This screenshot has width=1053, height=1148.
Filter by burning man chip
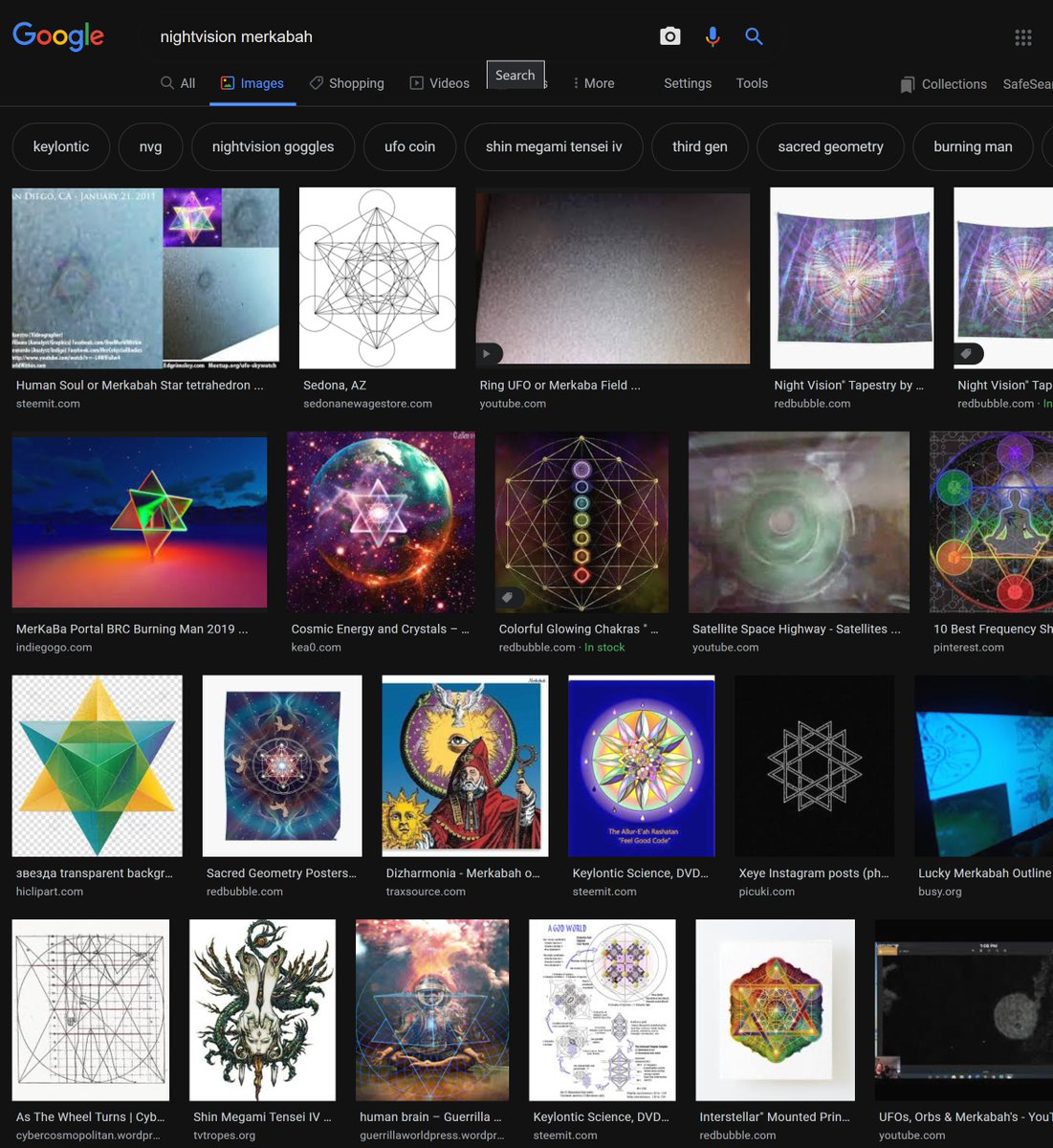[x=973, y=146]
